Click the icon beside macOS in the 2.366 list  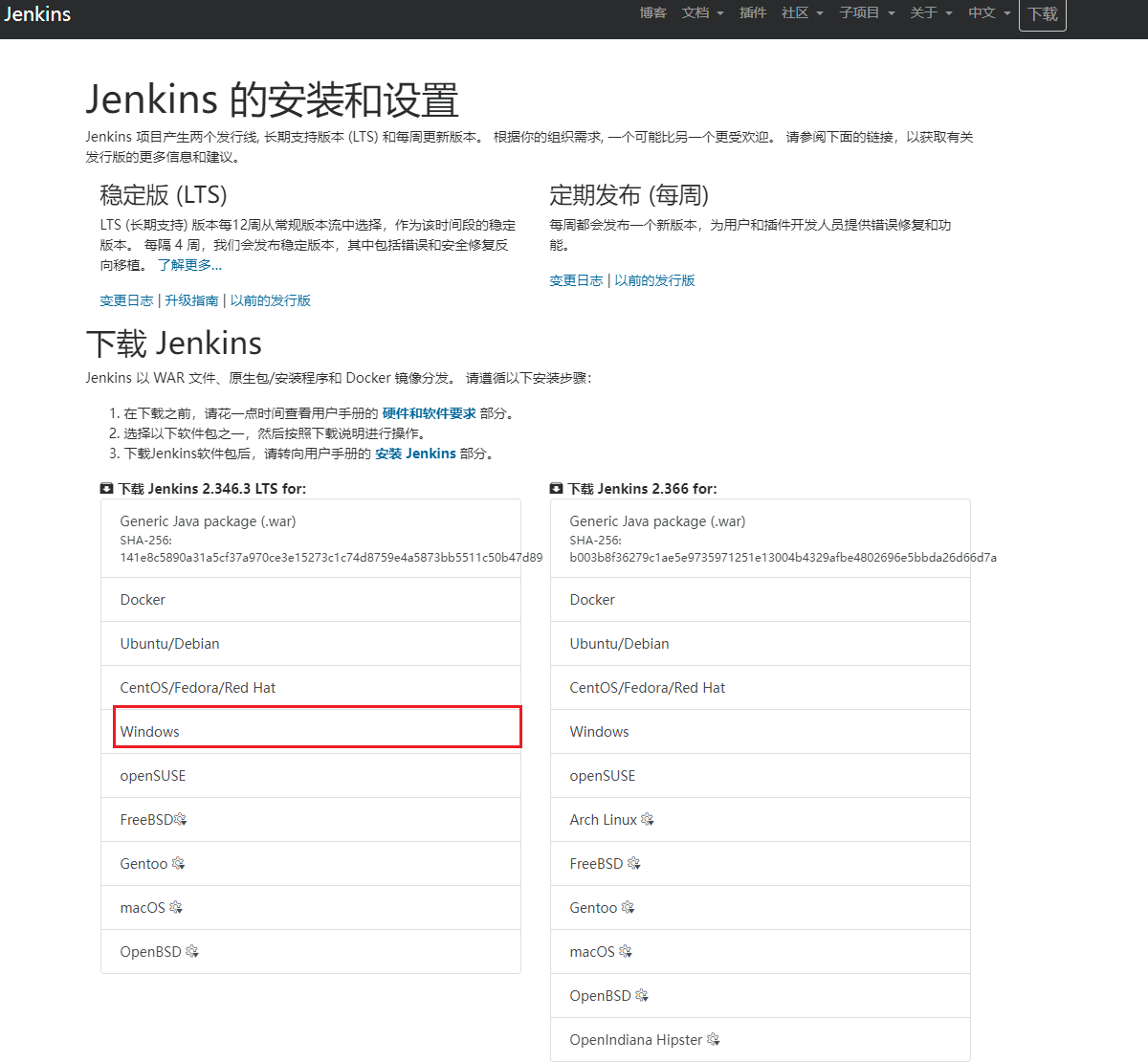point(626,952)
